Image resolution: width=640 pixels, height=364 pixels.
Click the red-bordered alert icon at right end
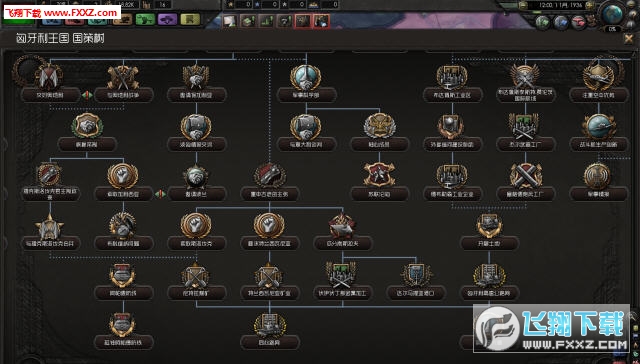322,21
